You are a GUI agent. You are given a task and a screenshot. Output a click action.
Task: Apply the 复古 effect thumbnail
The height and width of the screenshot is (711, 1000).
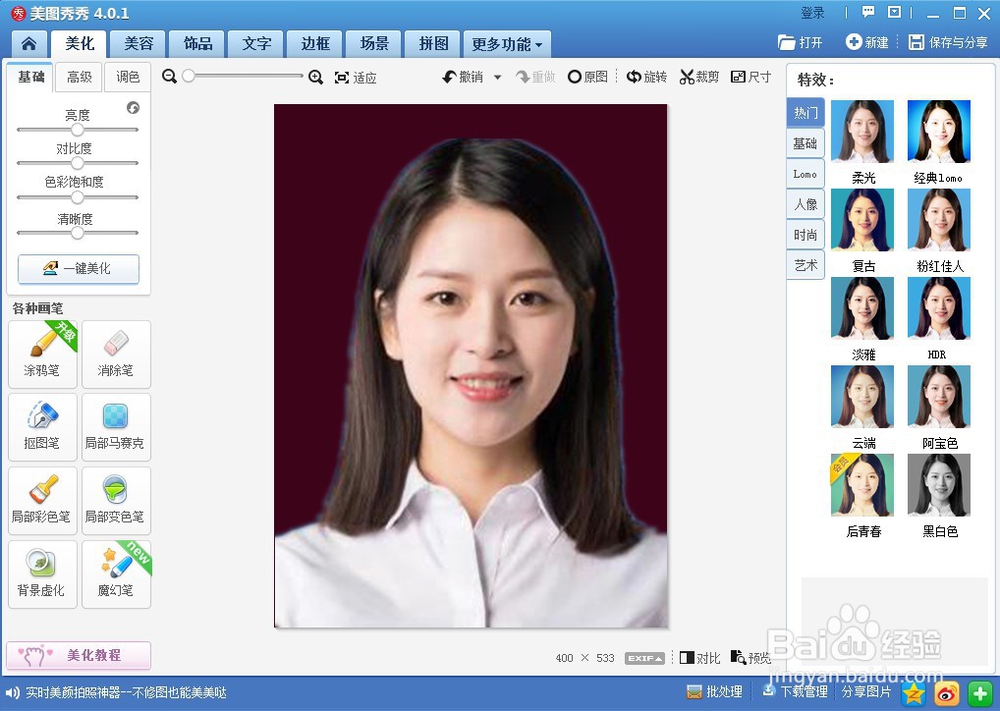pos(863,220)
